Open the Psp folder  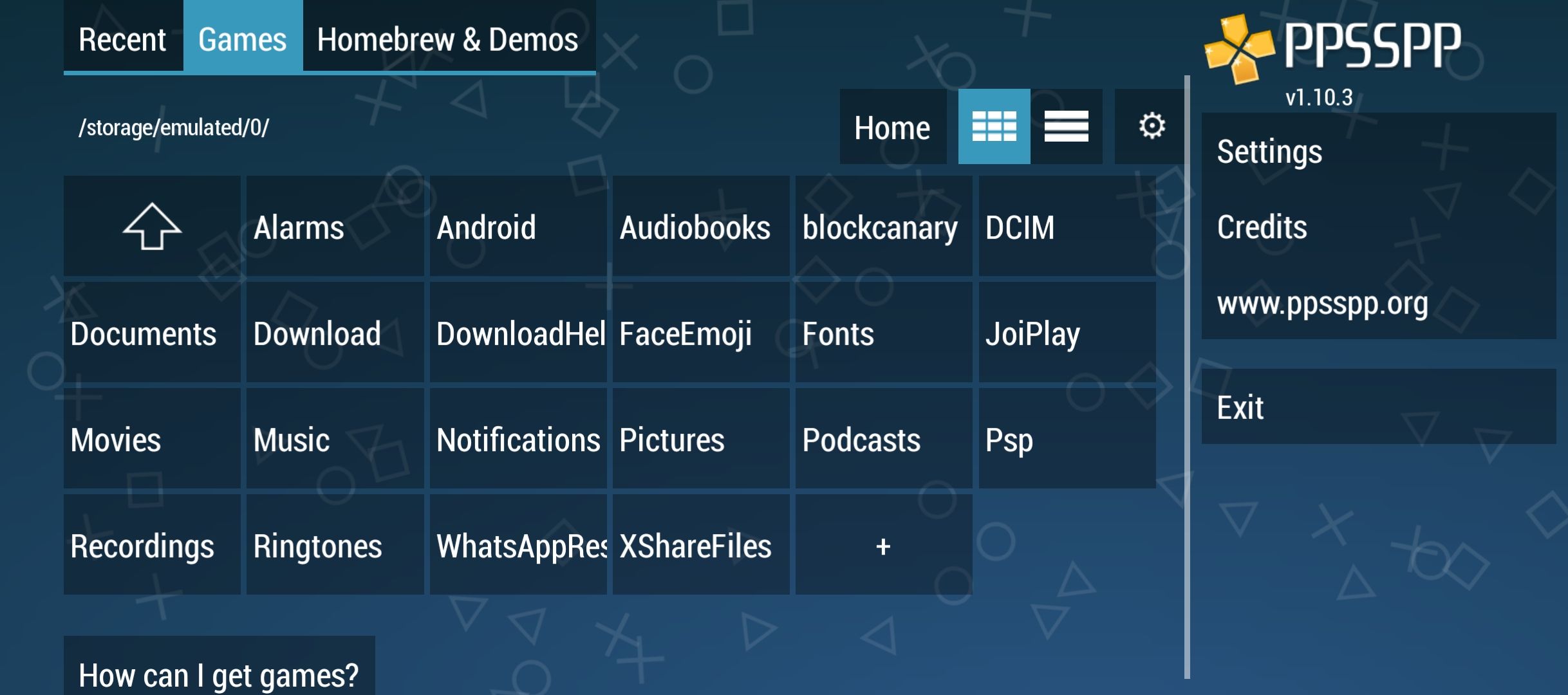1067,440
